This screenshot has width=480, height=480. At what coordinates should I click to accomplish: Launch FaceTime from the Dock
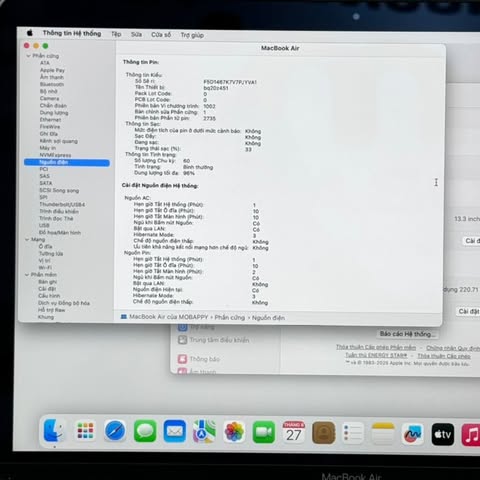pyautogui.click(x=264, y=432)
